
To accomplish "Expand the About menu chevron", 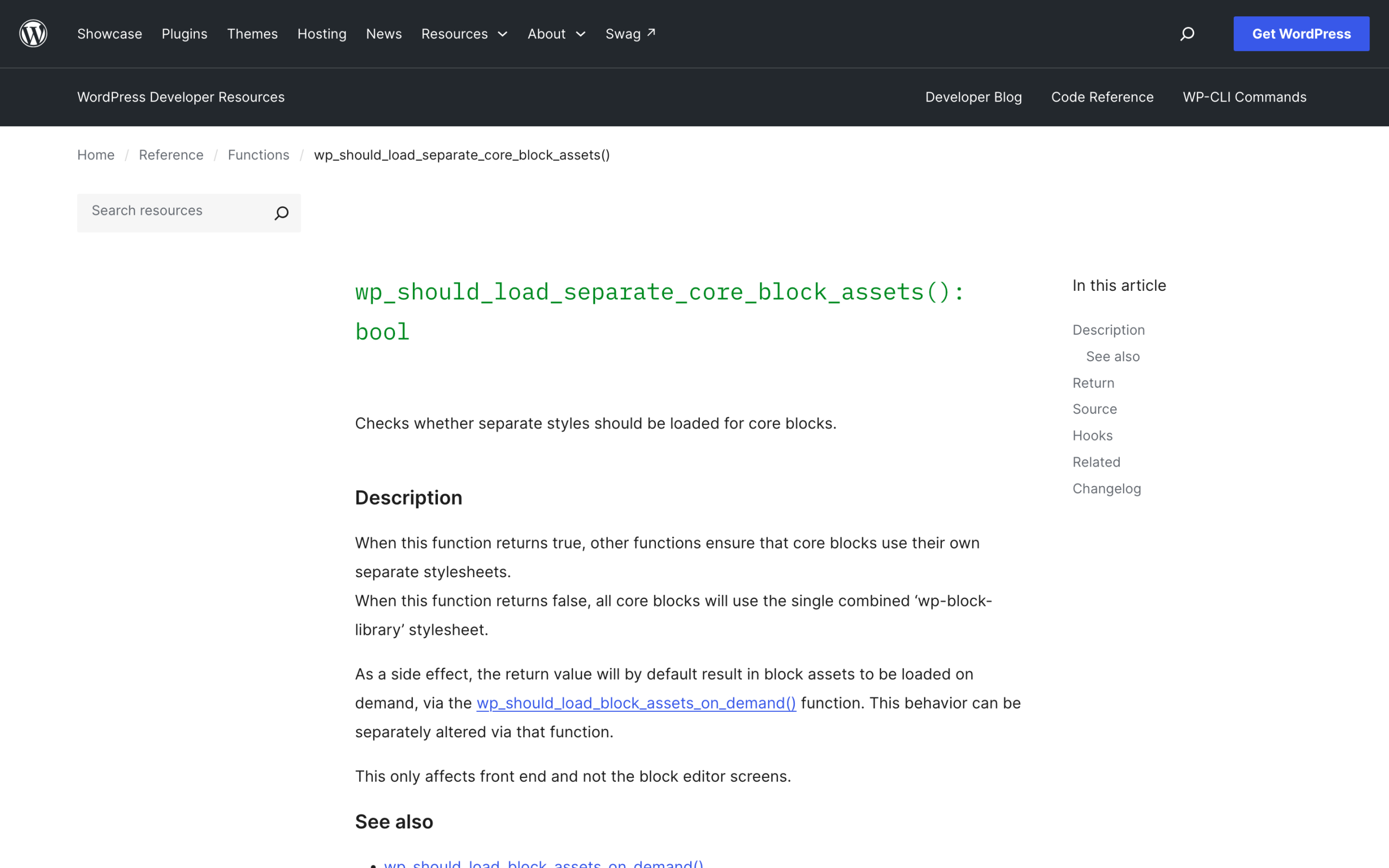I will click(581, 34).
